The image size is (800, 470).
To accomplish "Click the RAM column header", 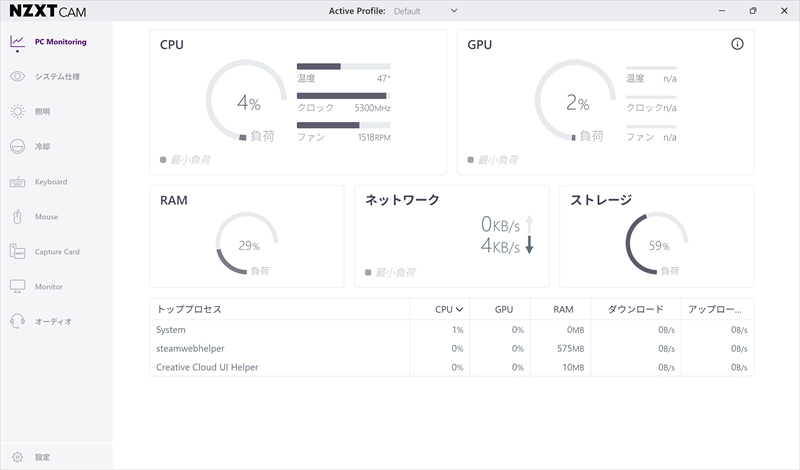I will click(562, 310).
